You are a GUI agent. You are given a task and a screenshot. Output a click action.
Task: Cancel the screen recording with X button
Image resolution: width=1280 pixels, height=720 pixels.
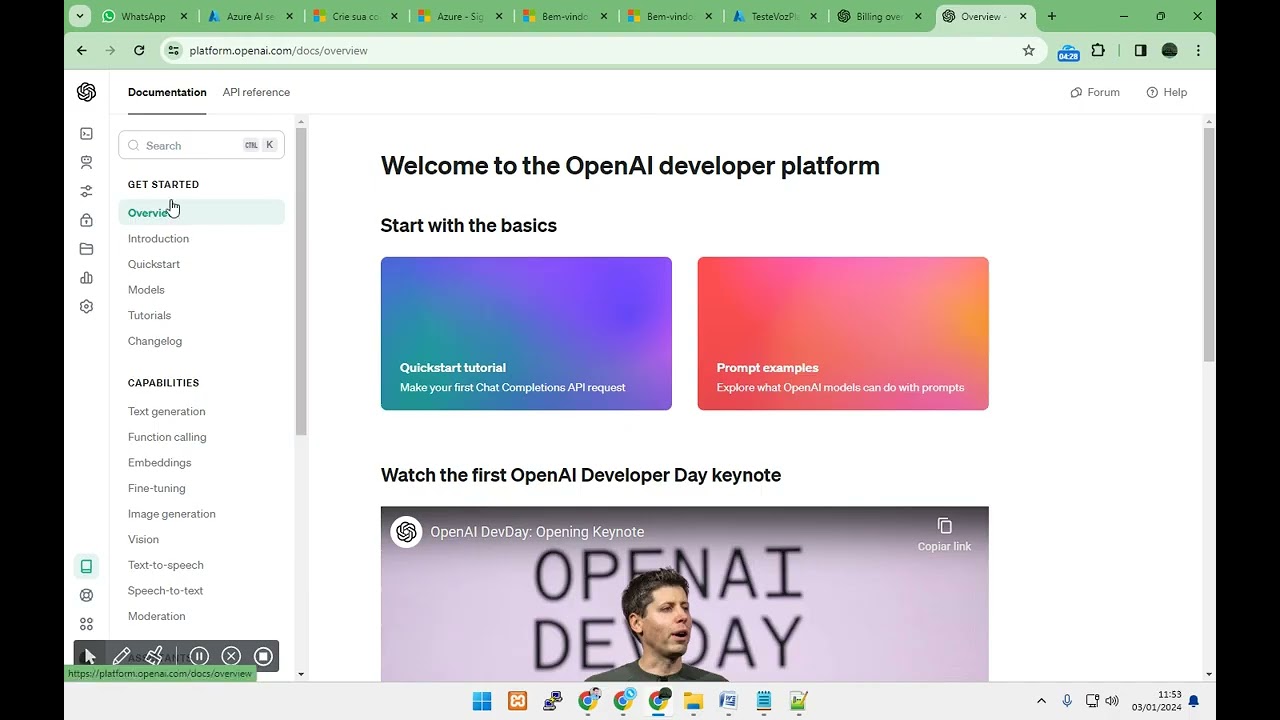coord(231,656)
